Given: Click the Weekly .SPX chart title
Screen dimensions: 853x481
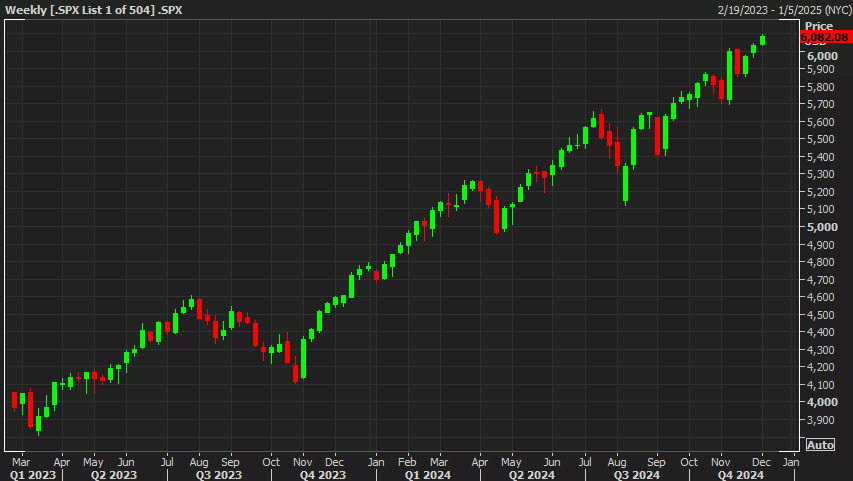Looking at the screenshot, I should pyautogui.click(x=94, y=10).
